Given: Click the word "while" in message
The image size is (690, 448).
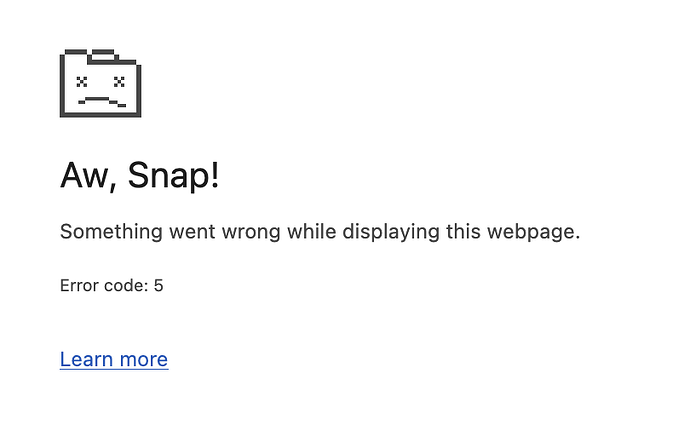Looking at the screenshot, I should (x=312, y=231).
